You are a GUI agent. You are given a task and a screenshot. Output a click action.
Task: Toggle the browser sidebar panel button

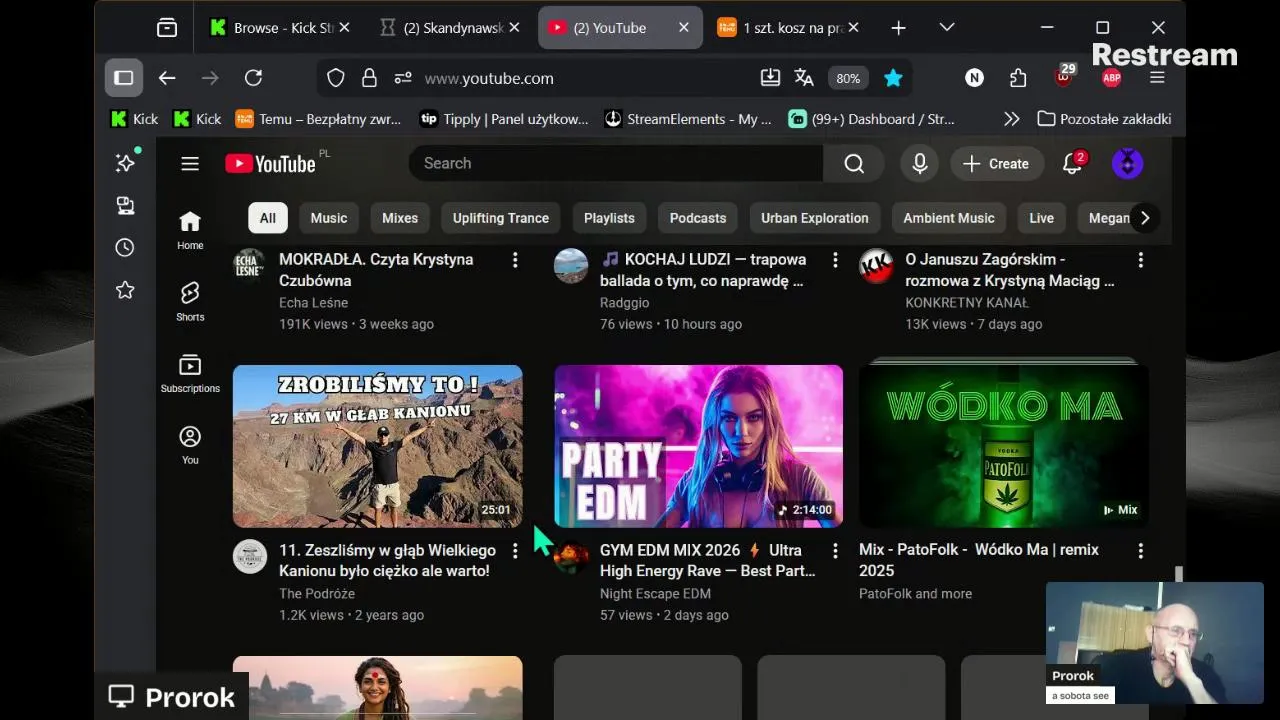point(124,78)
